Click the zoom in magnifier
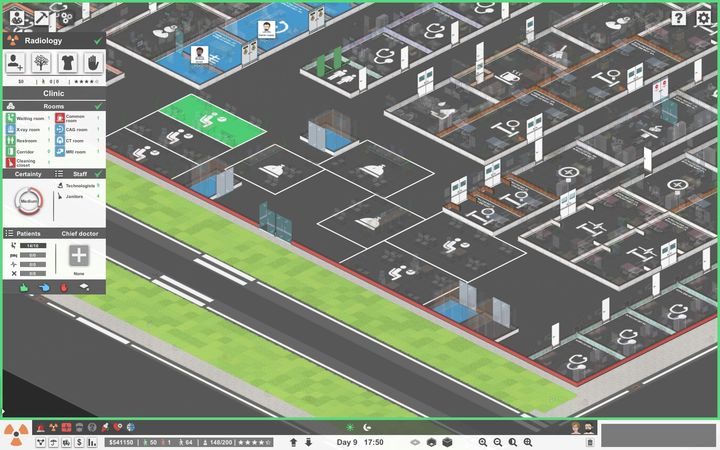The width and height of the screenshot is (720, 450). click(x=483, y=442)
